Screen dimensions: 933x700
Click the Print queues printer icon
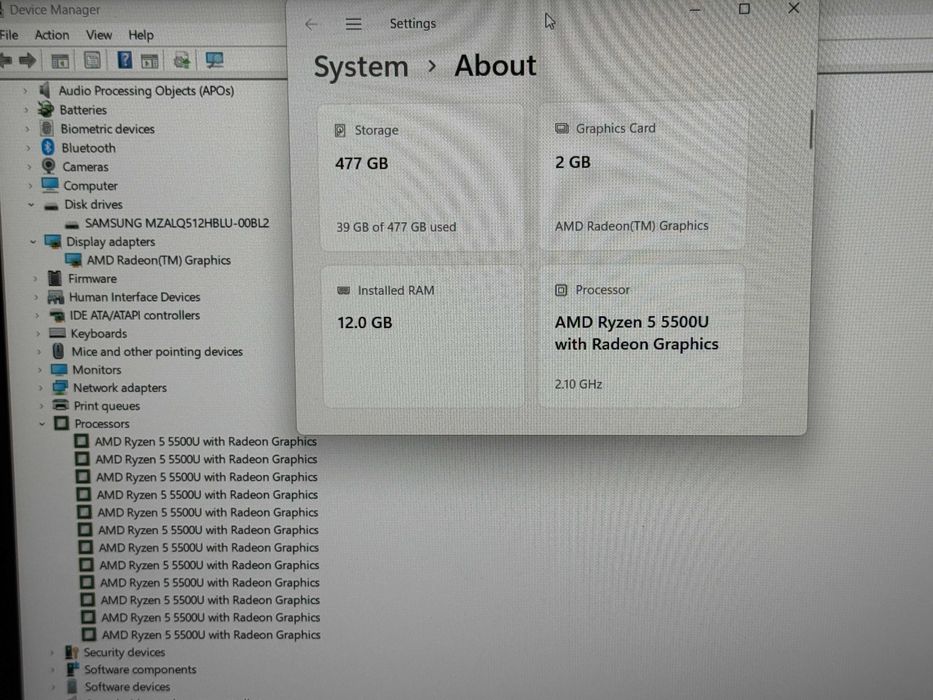[x=61, y=405]
